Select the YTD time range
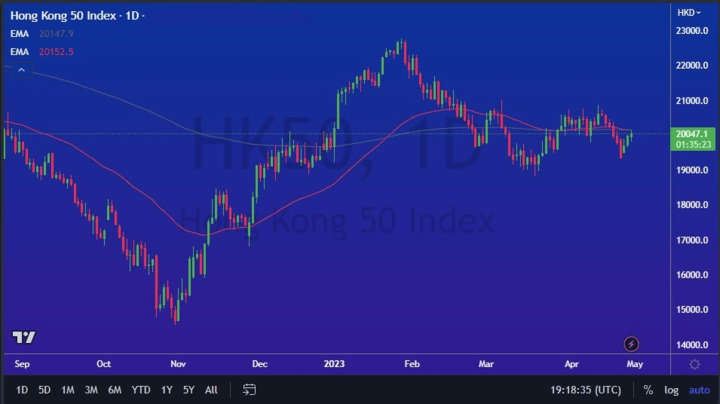Image resolution: width=720 pixels, height=404 pixels. click(x=141, y=390)
